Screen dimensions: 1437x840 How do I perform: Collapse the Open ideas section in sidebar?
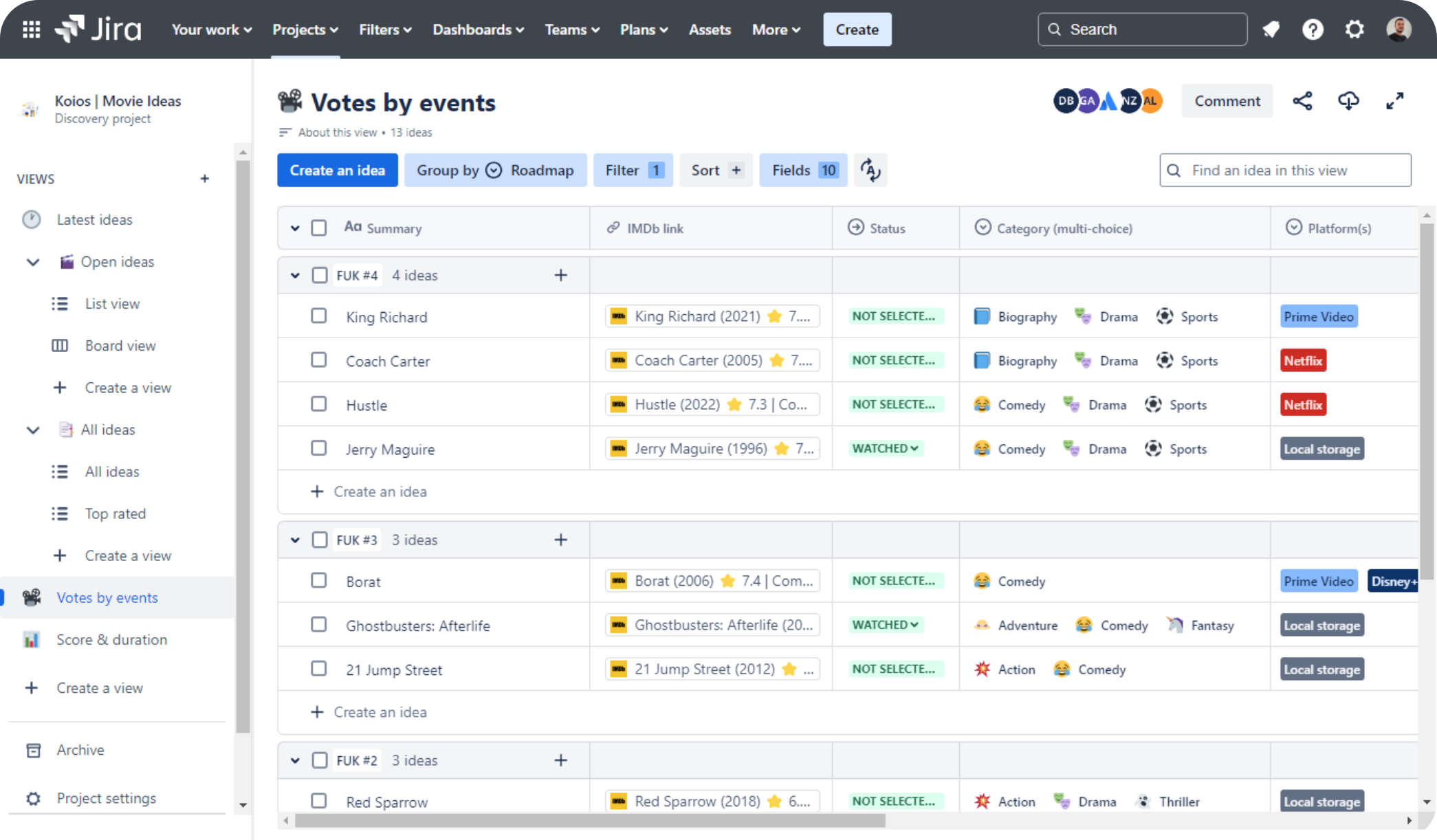pyautogui.click(x=32, y=262)
